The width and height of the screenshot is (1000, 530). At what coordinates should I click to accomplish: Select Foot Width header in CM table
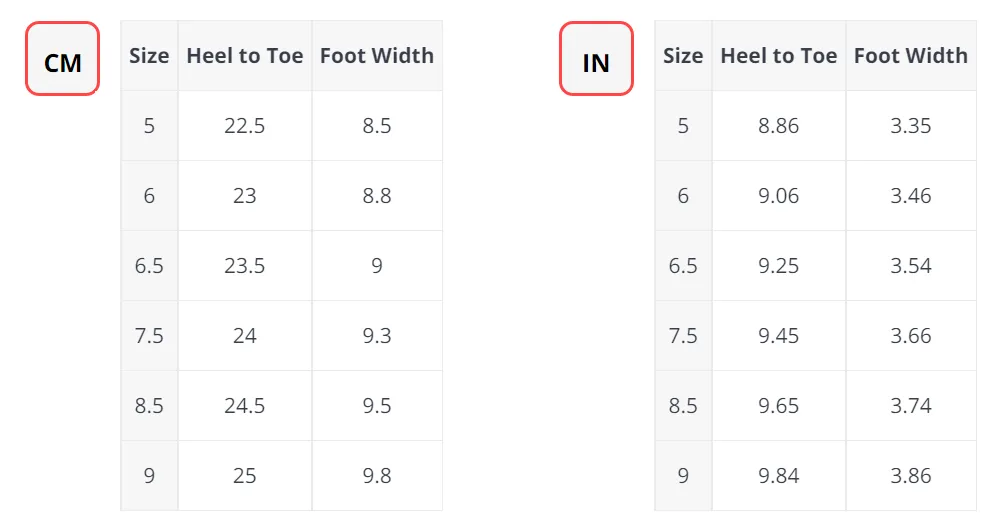(x=377, y=55)
